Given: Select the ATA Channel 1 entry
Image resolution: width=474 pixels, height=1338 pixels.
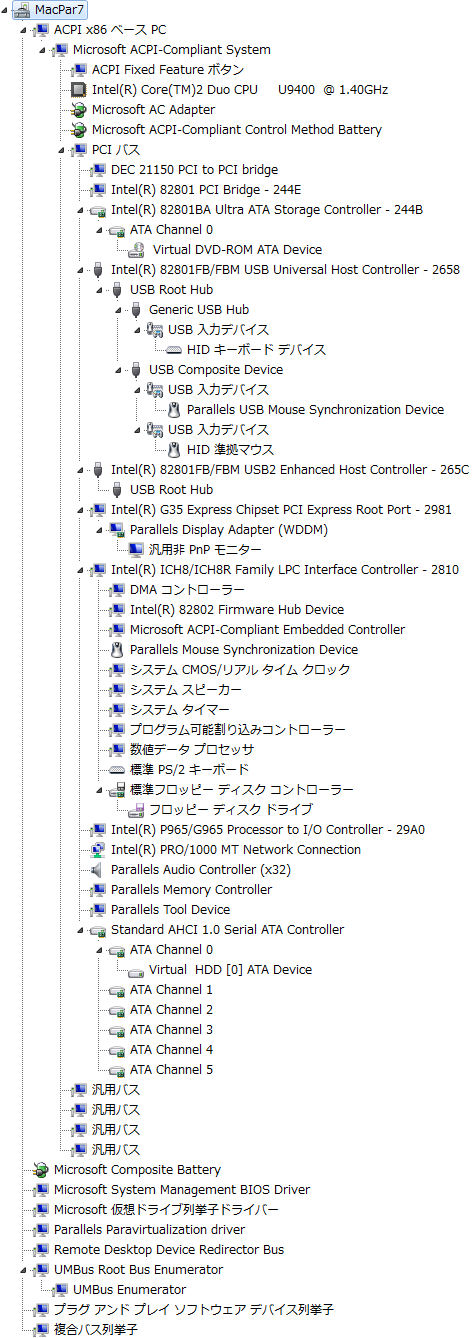Looking at the screenshot, I should point(171,990).
